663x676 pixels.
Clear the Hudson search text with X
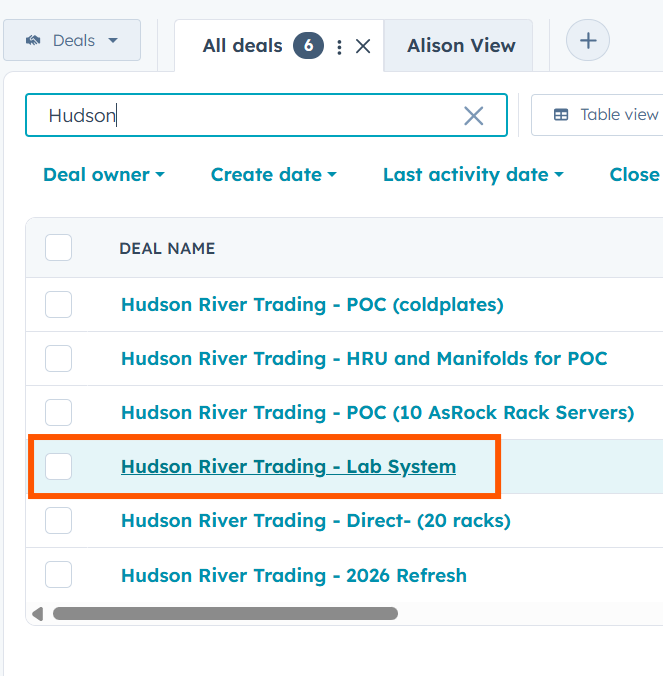(473, 116)
